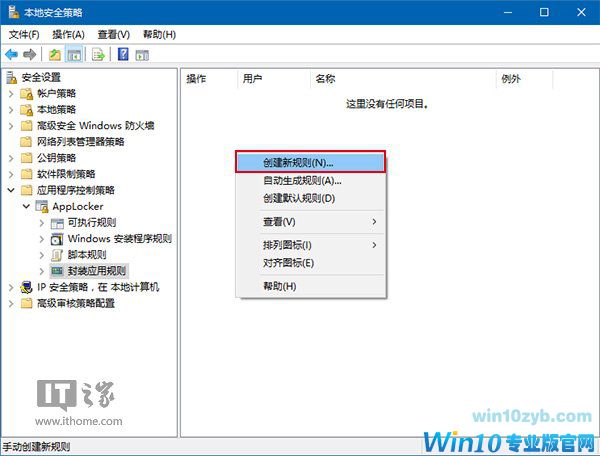Expand the 高级审核策略配置 node
This screenshot has width=600, height=456.
[x=11, y=303]
